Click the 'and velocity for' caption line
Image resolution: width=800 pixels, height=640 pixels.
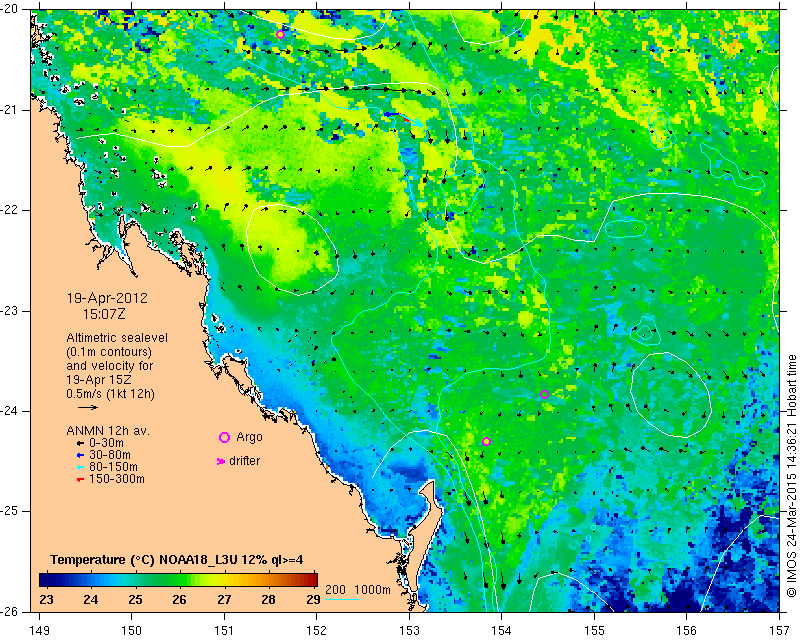[x=109, y=366]
